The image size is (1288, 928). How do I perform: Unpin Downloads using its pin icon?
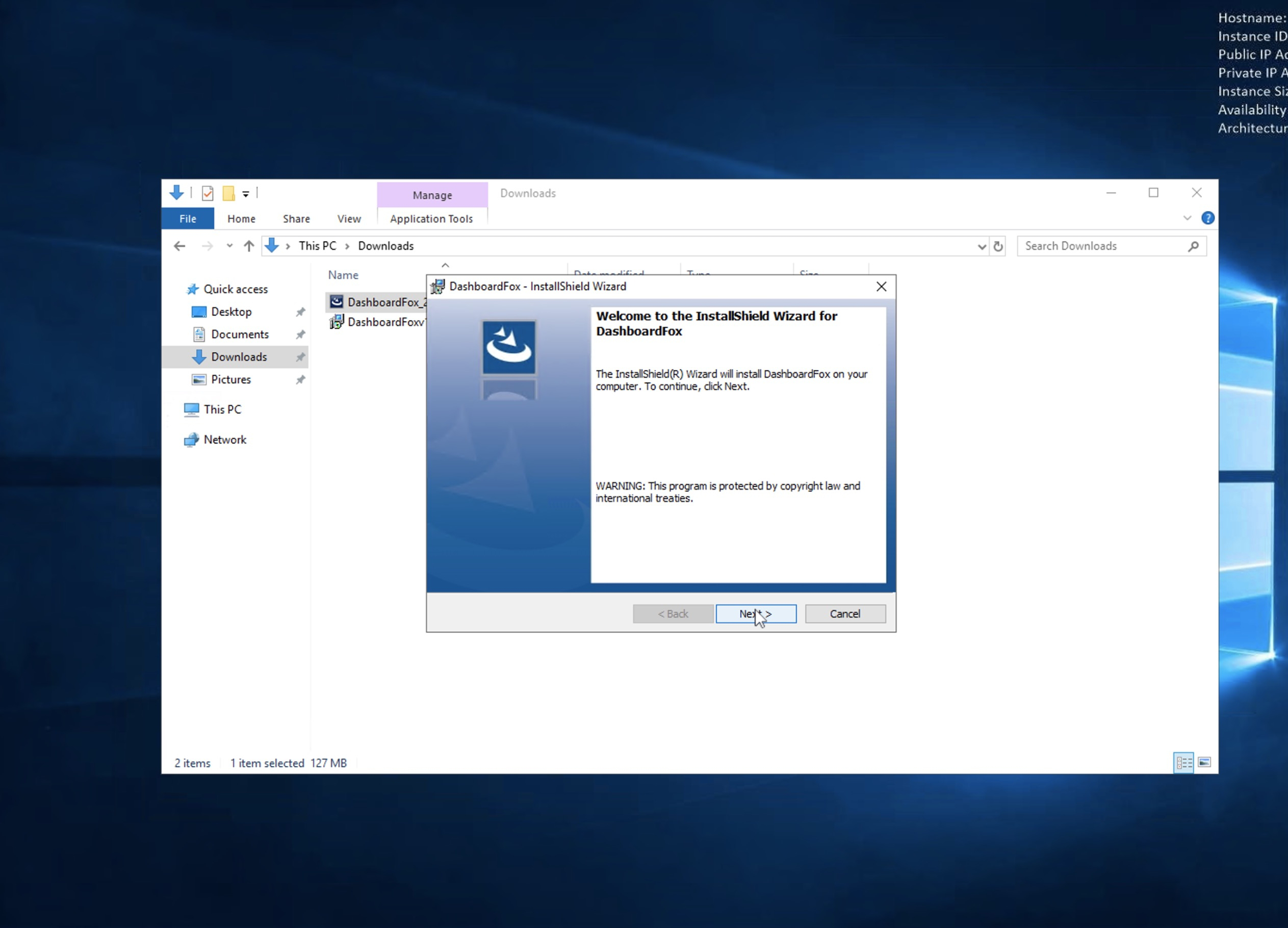(x=300, y=357)
